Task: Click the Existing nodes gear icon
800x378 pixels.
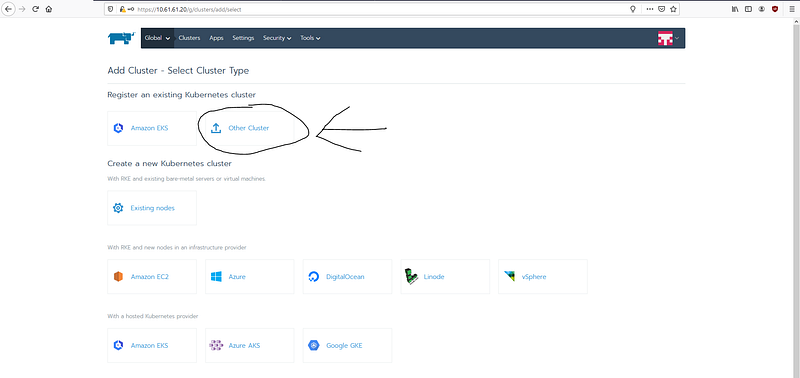Action: [x=118, y=208]
